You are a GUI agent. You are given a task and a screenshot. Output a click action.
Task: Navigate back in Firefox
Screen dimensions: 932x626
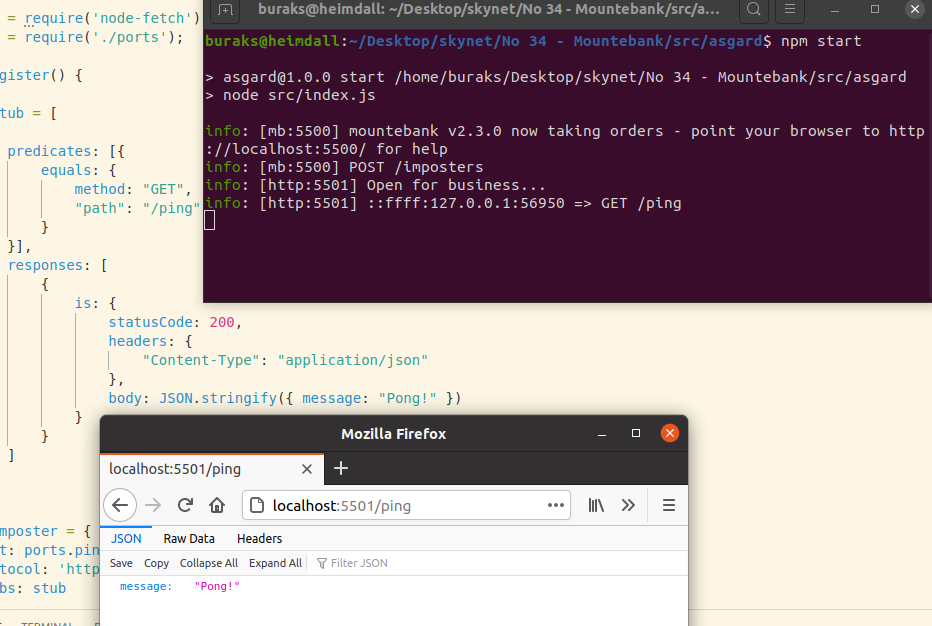click(120, 505)
